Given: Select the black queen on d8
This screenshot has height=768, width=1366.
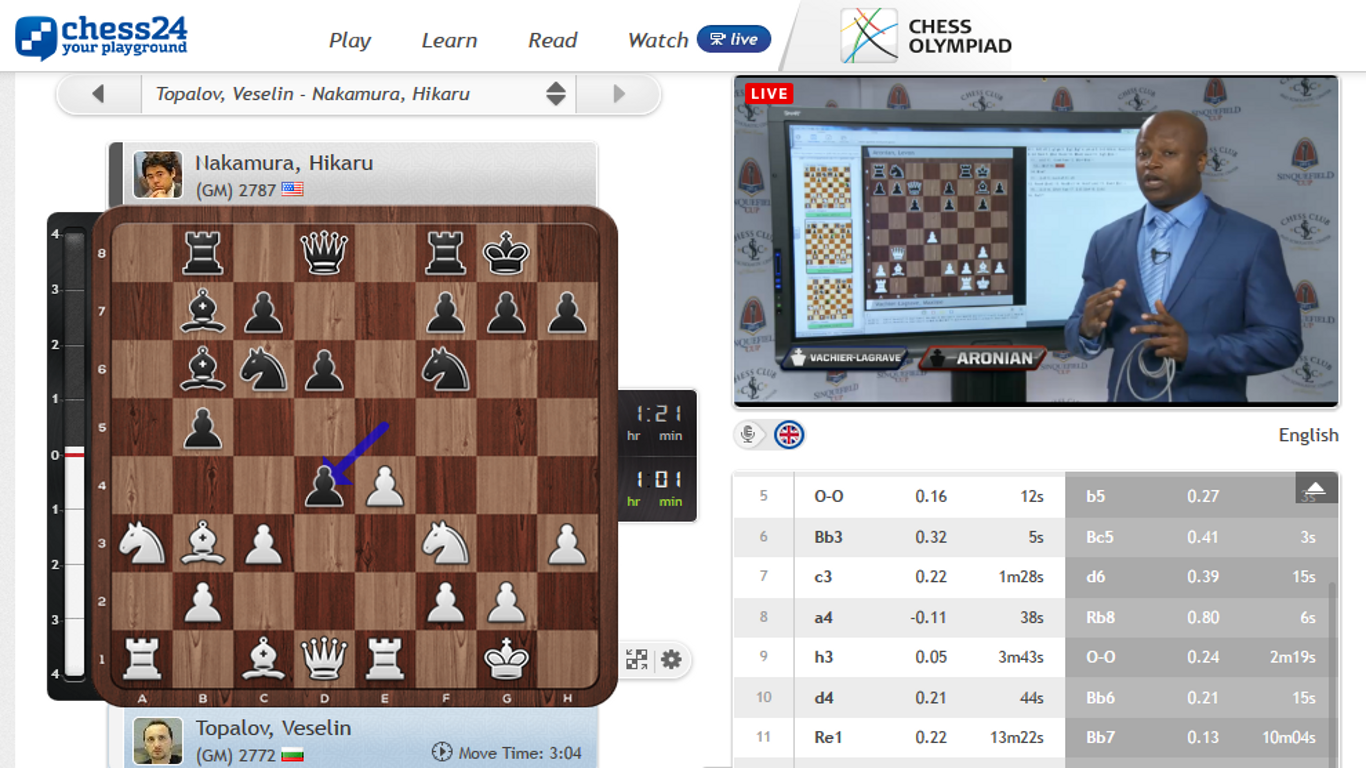Looking at the screenshot, I should [324, 252].
